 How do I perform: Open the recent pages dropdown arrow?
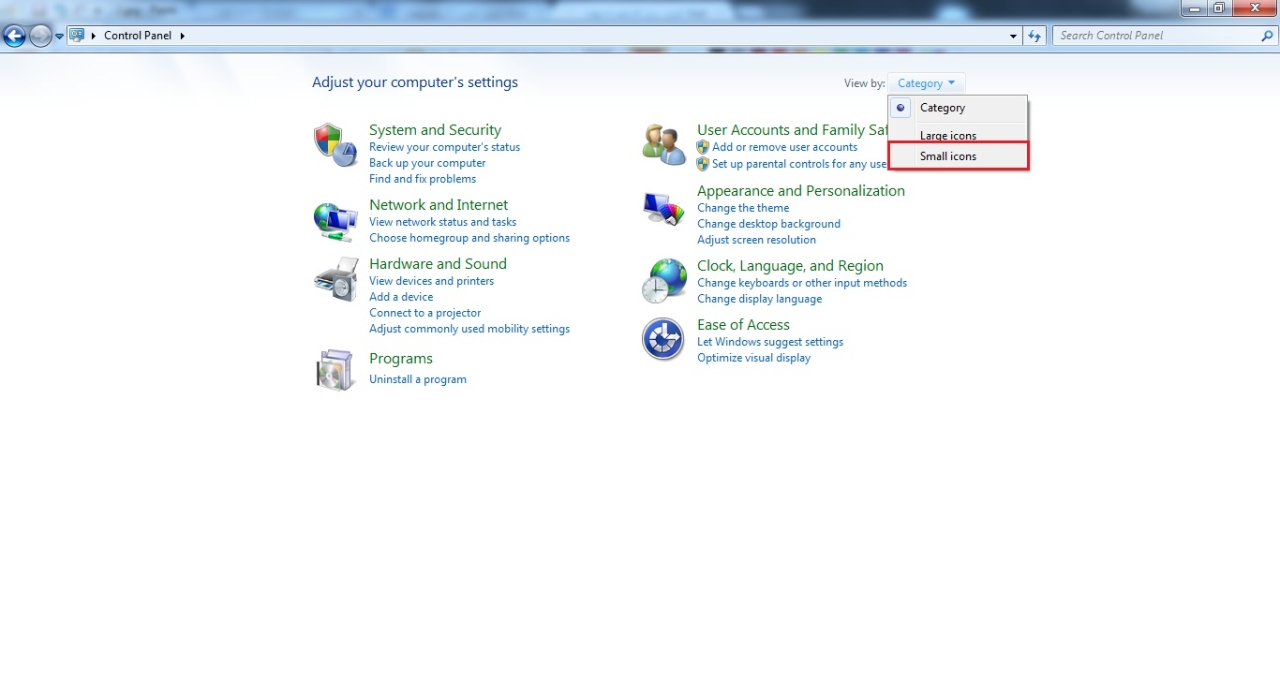tap(60, 36)
